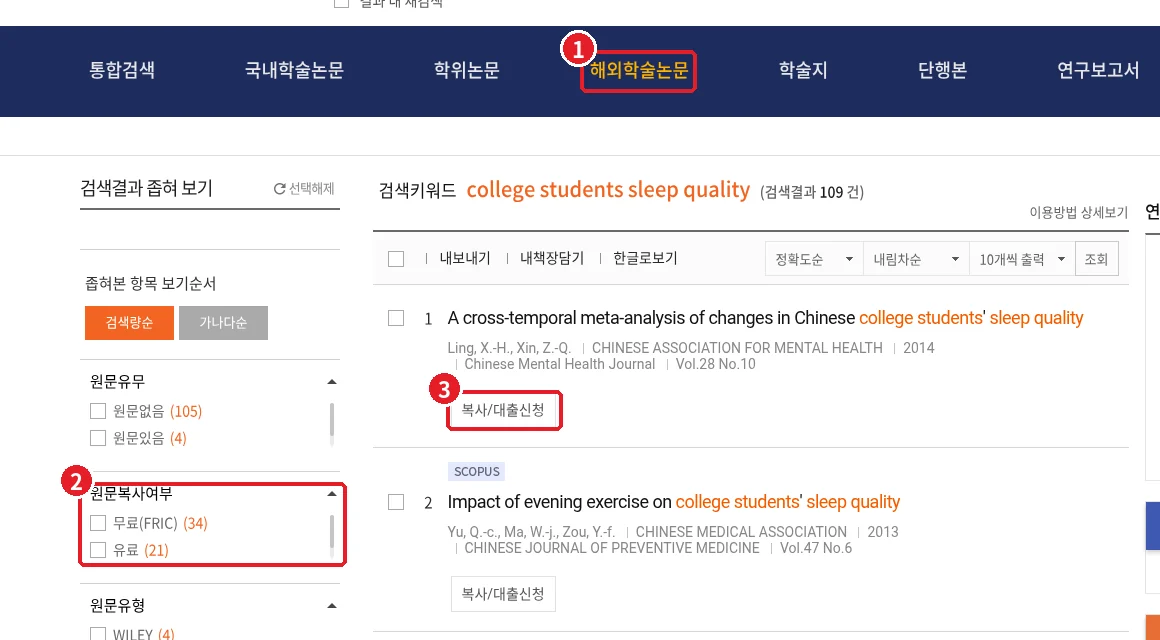Open 이용방법 상세보기 link
This screenshot has height=640, width=1160.
pos(1079,212)
